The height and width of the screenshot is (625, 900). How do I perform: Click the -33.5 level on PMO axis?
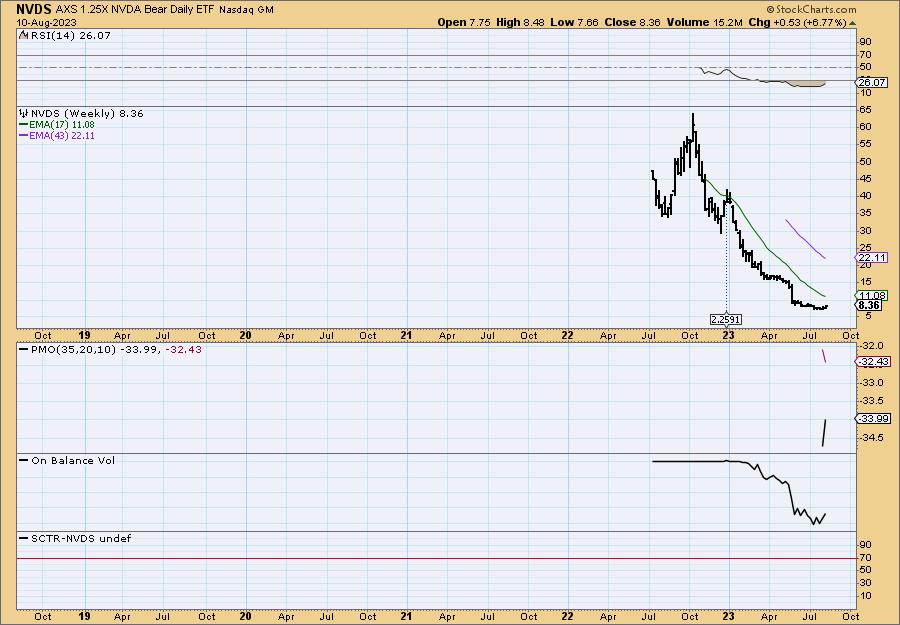coord(873,401)
